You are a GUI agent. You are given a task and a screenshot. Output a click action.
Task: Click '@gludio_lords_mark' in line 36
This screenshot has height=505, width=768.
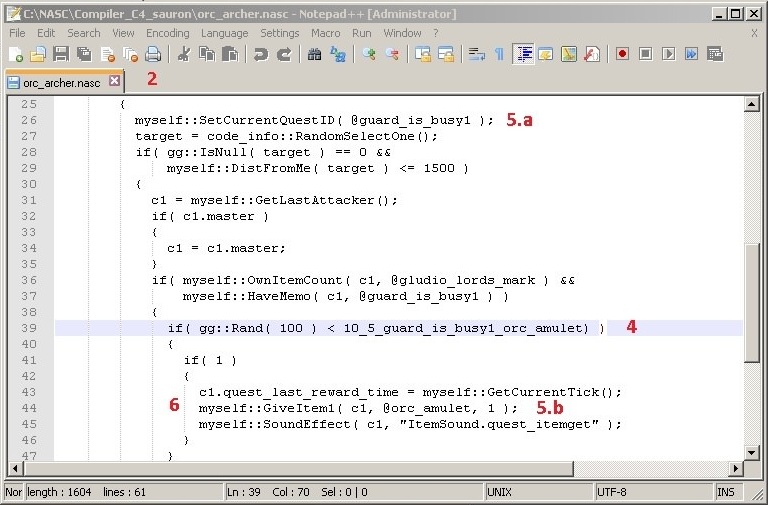463,280
